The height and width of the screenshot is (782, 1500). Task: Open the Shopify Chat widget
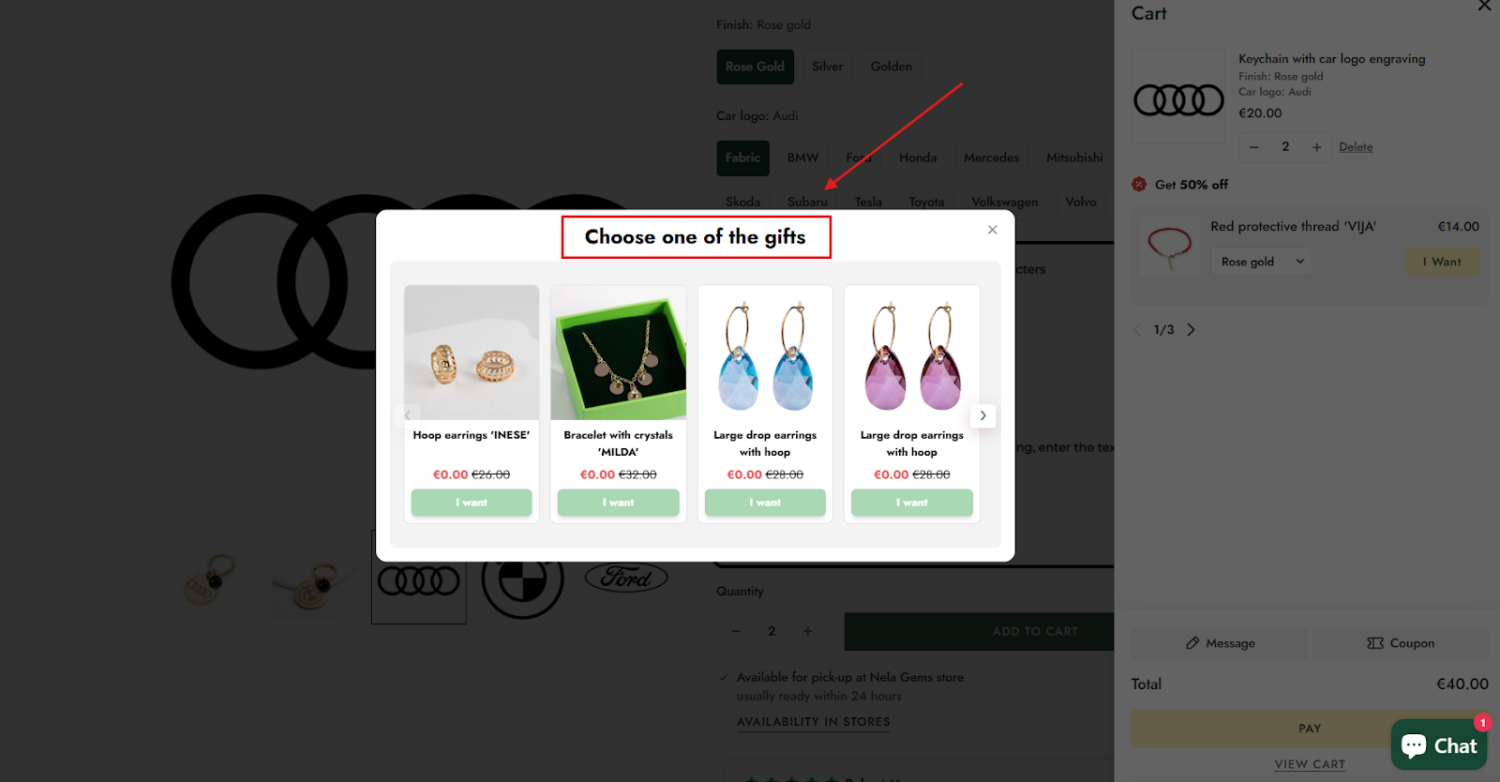1438,745
